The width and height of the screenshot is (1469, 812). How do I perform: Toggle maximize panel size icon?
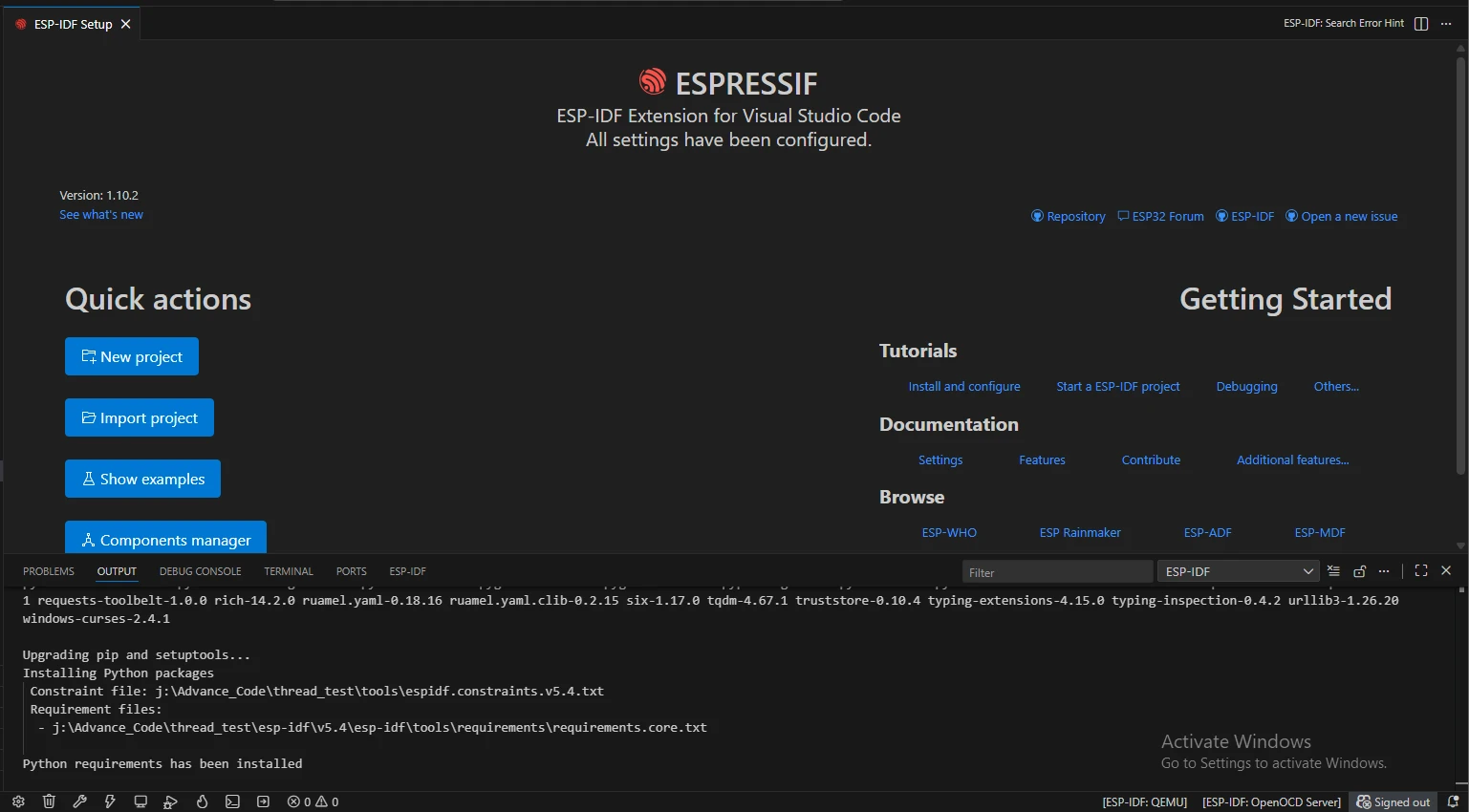[x=1421, y=570]
